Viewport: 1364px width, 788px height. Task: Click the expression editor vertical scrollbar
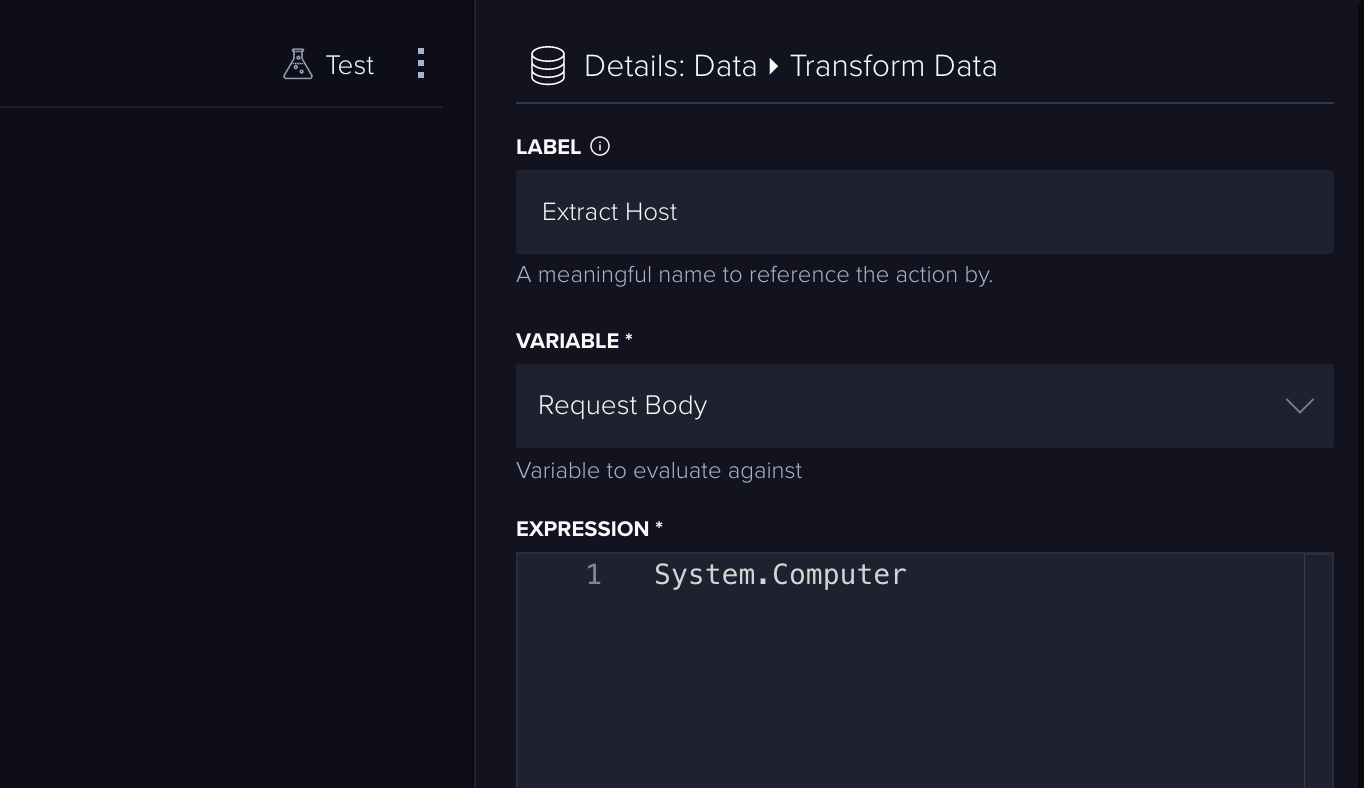click(x=1318, y=670)
